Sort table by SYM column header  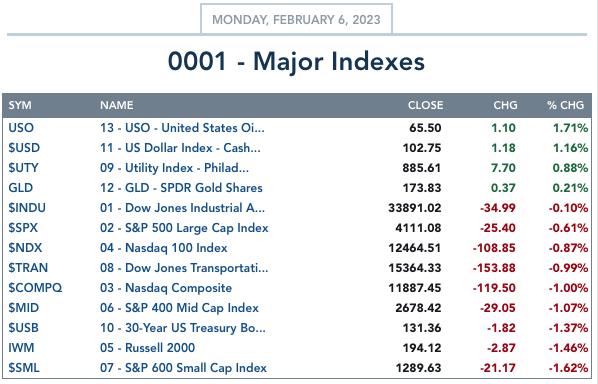[x=20, y=105]
